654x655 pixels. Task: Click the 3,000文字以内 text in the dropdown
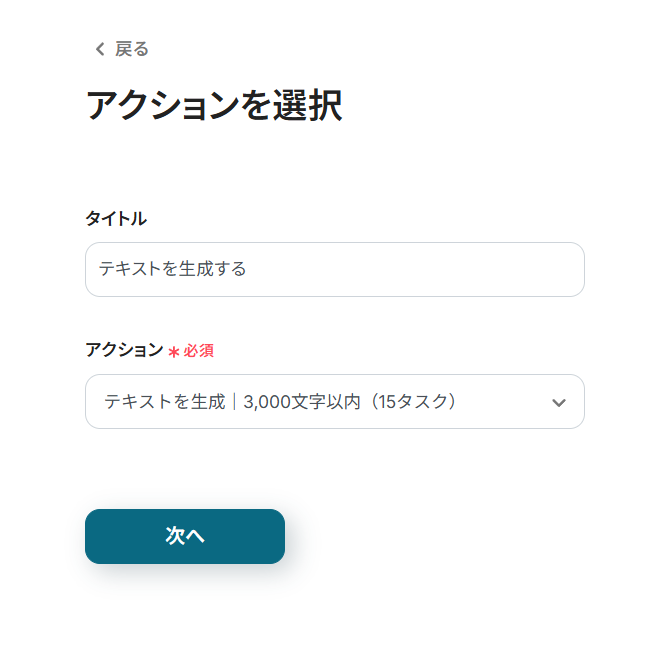[x=300, y=402]
